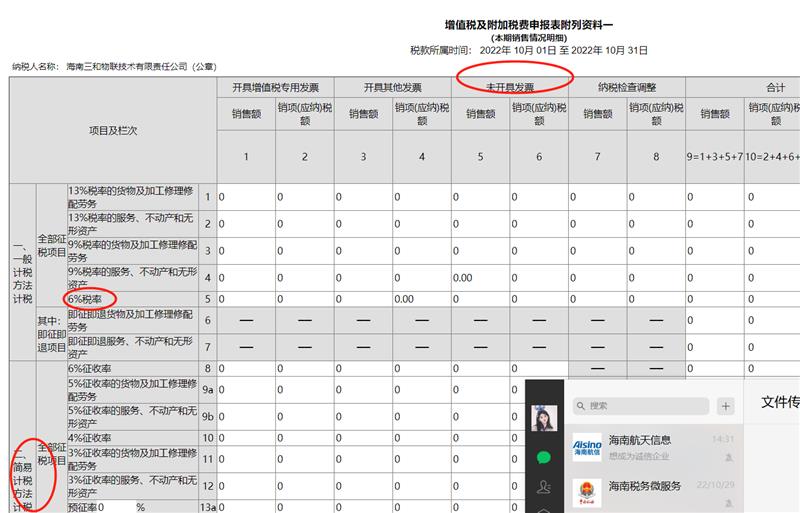Click the 纳税检查调整 column header
The width and height of the screenshot is (800, 513).
[x=627, y=88]
